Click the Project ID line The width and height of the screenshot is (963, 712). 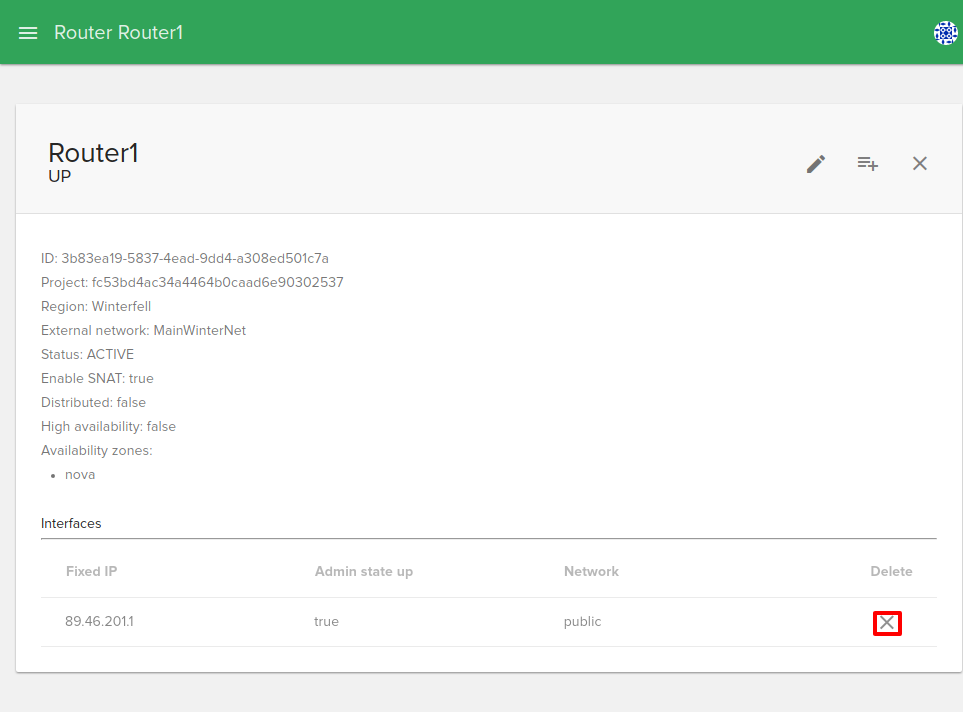pyautogui.click(x=192, y=283)
